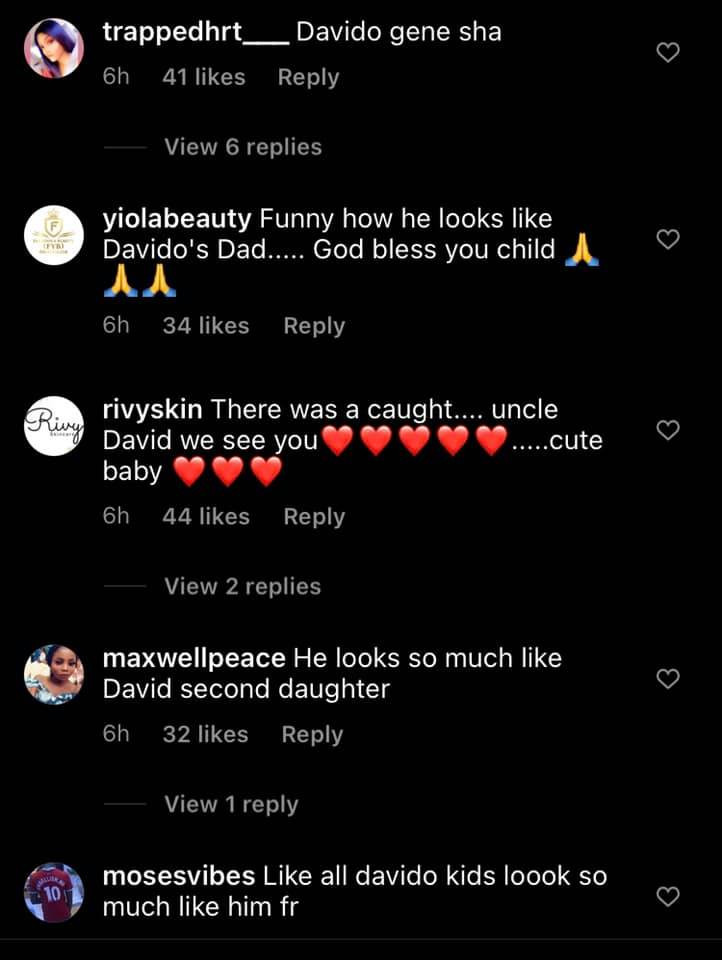
Task: Open maxwellpeace's profile picture
Action: coord(54,675)
